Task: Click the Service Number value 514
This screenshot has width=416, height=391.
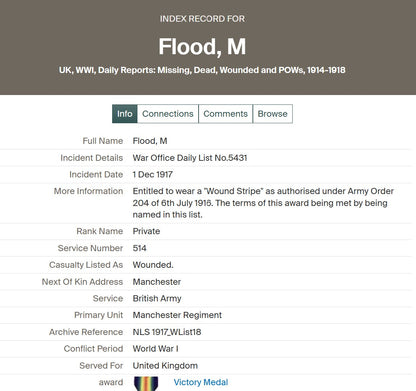Action: click(x=139, y=248)
